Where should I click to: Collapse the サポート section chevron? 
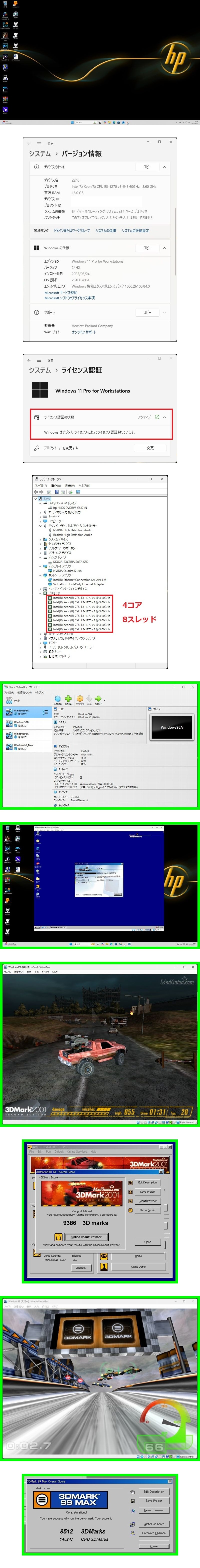(x=164, y=312)
